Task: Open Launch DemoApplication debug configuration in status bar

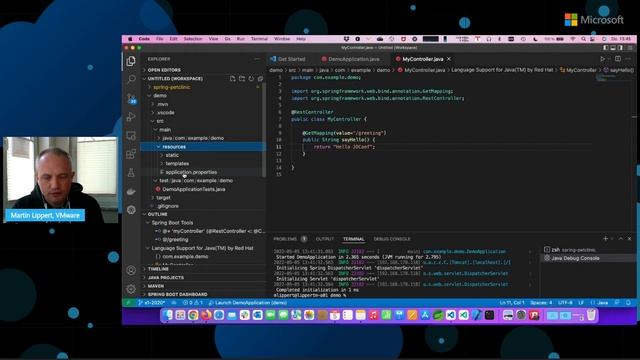Action: coord(248,302)
